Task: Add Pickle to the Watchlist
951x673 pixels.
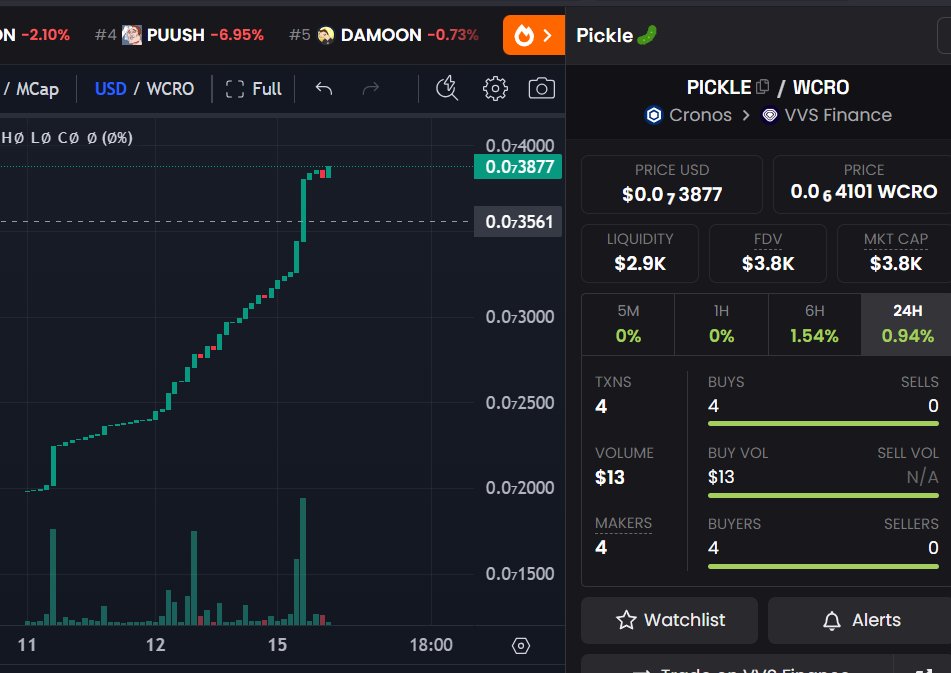Action: [670, 620]
